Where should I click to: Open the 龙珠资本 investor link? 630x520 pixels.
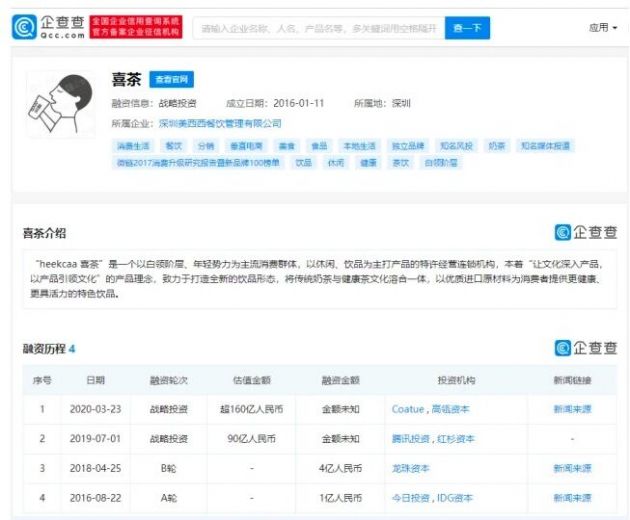click(411, 469)
